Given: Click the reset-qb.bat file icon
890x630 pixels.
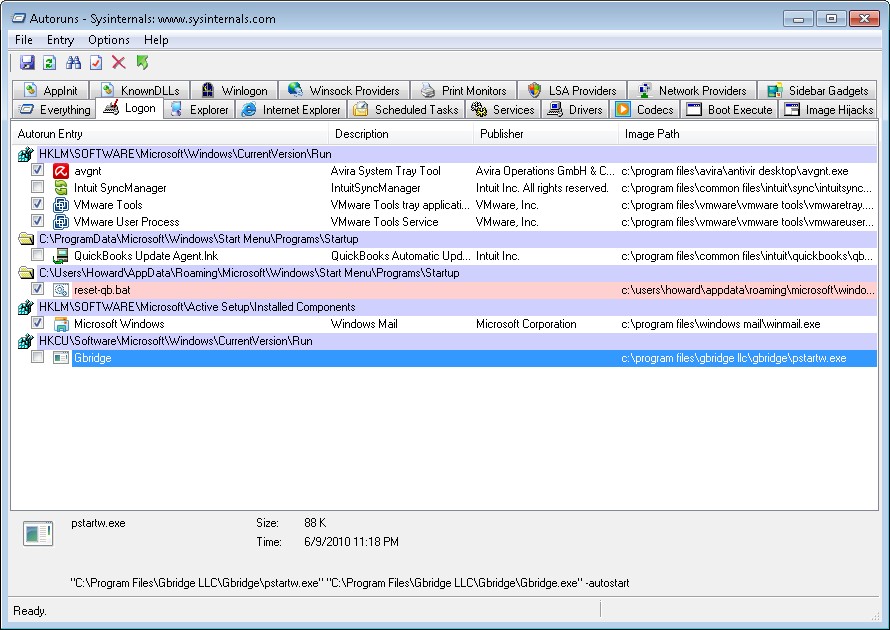Looking at the screenshot, I should [61, 290].
